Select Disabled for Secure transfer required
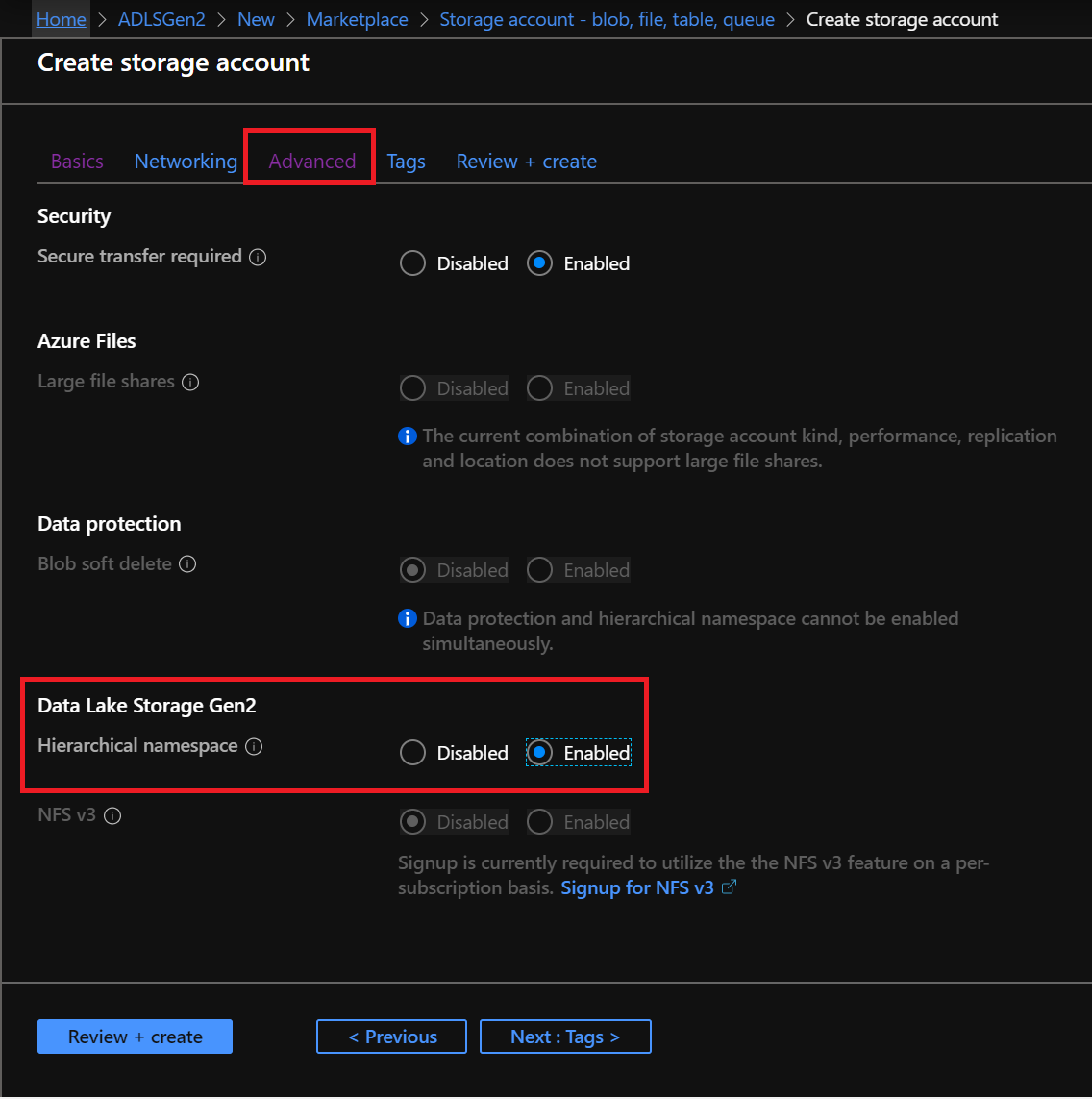 (412, 262)
